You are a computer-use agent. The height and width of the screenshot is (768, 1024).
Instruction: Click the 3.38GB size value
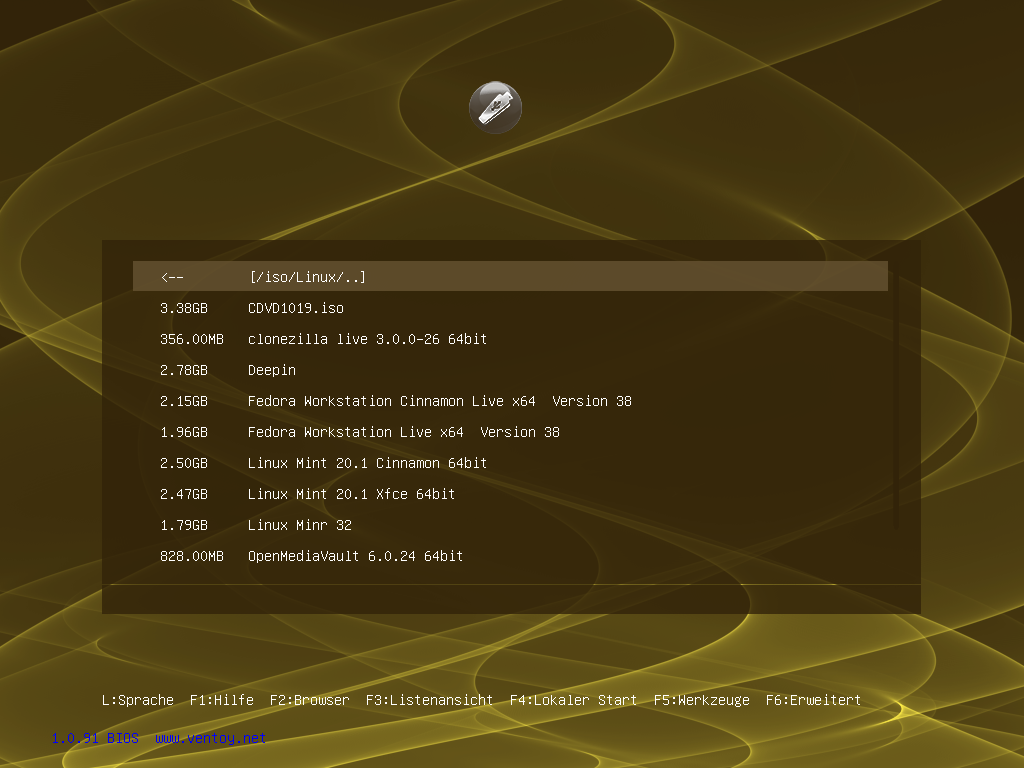coord(184,308)
